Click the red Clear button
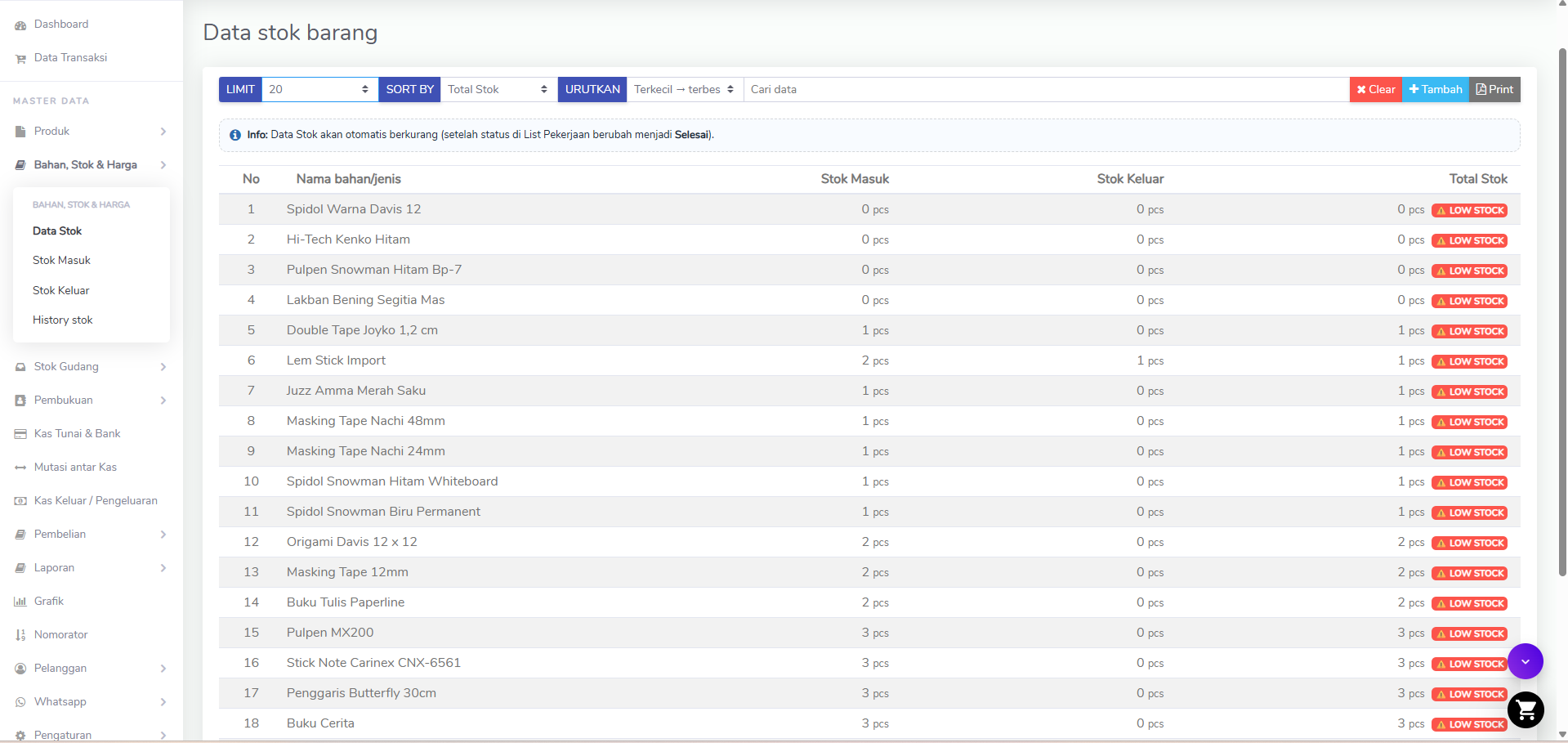1568x743 pixels. [x=1376, y=89]
